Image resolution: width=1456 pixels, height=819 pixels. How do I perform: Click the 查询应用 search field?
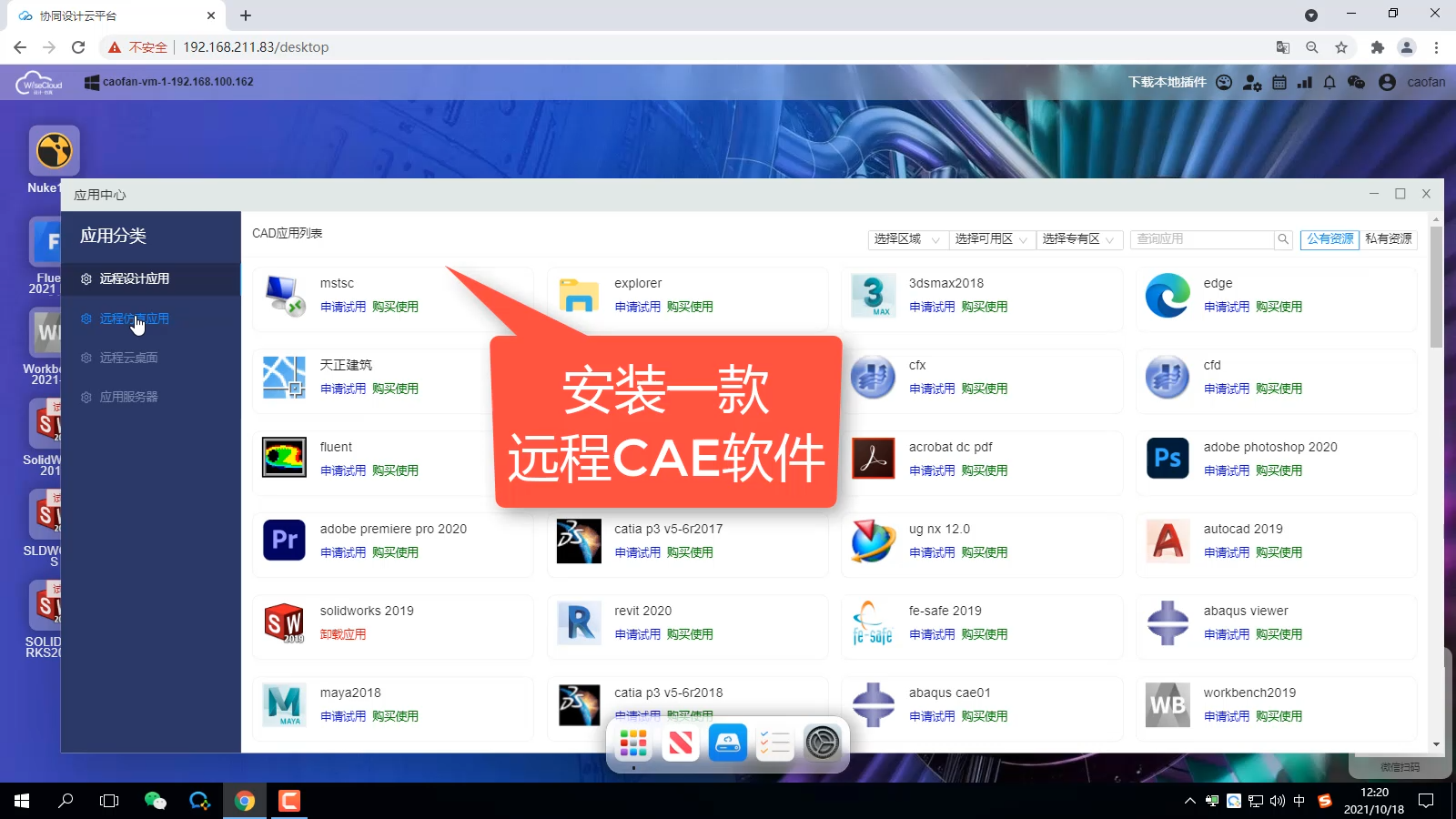pos(1202,239)
